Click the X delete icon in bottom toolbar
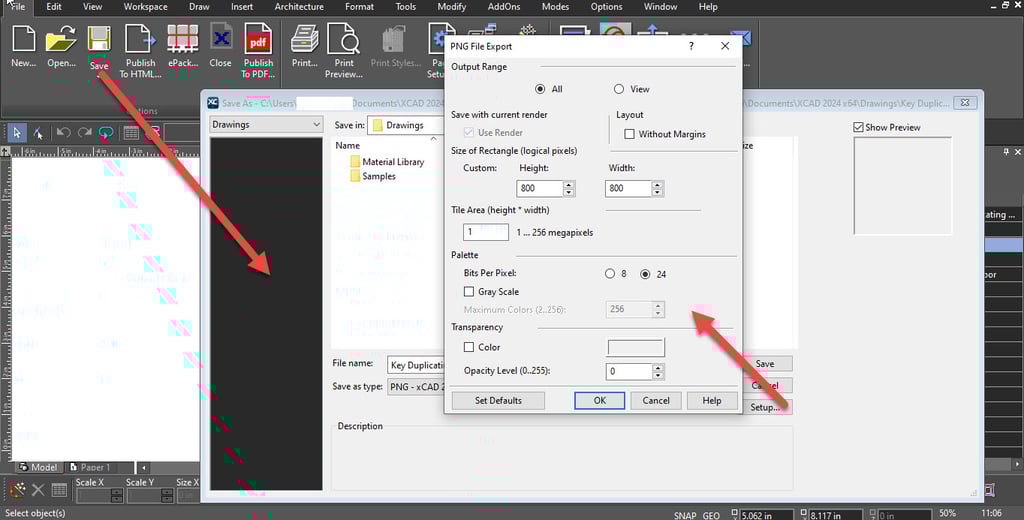 click(39, 490)
